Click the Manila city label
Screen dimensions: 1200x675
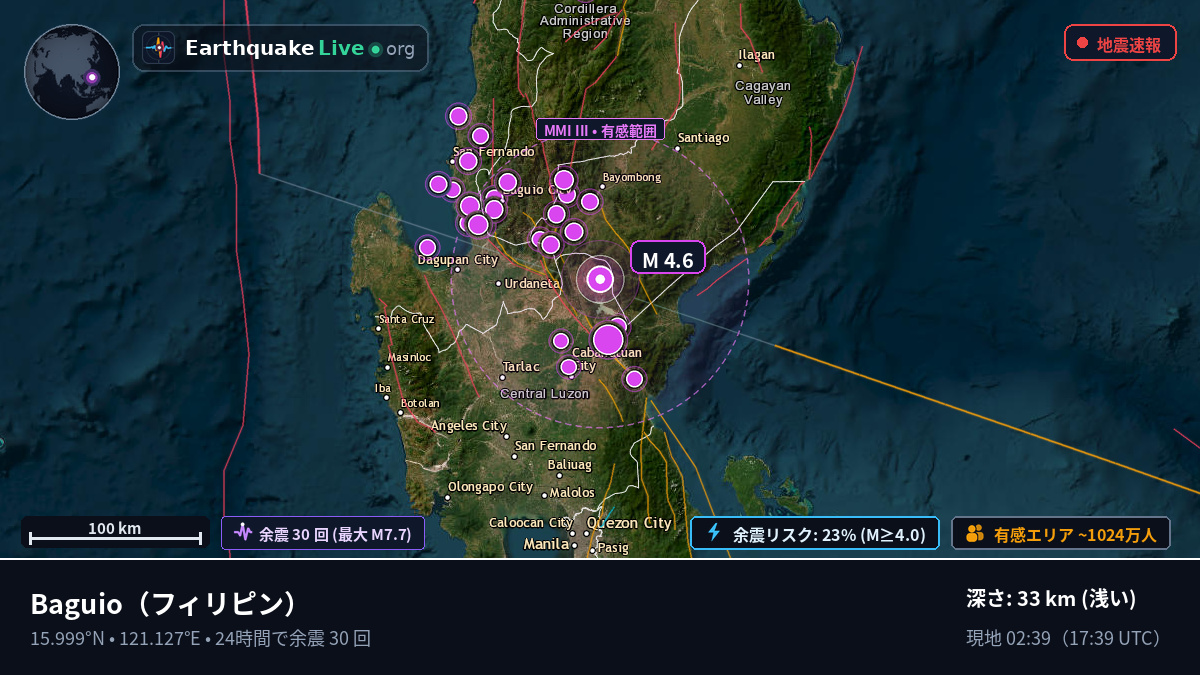[546, 545]
